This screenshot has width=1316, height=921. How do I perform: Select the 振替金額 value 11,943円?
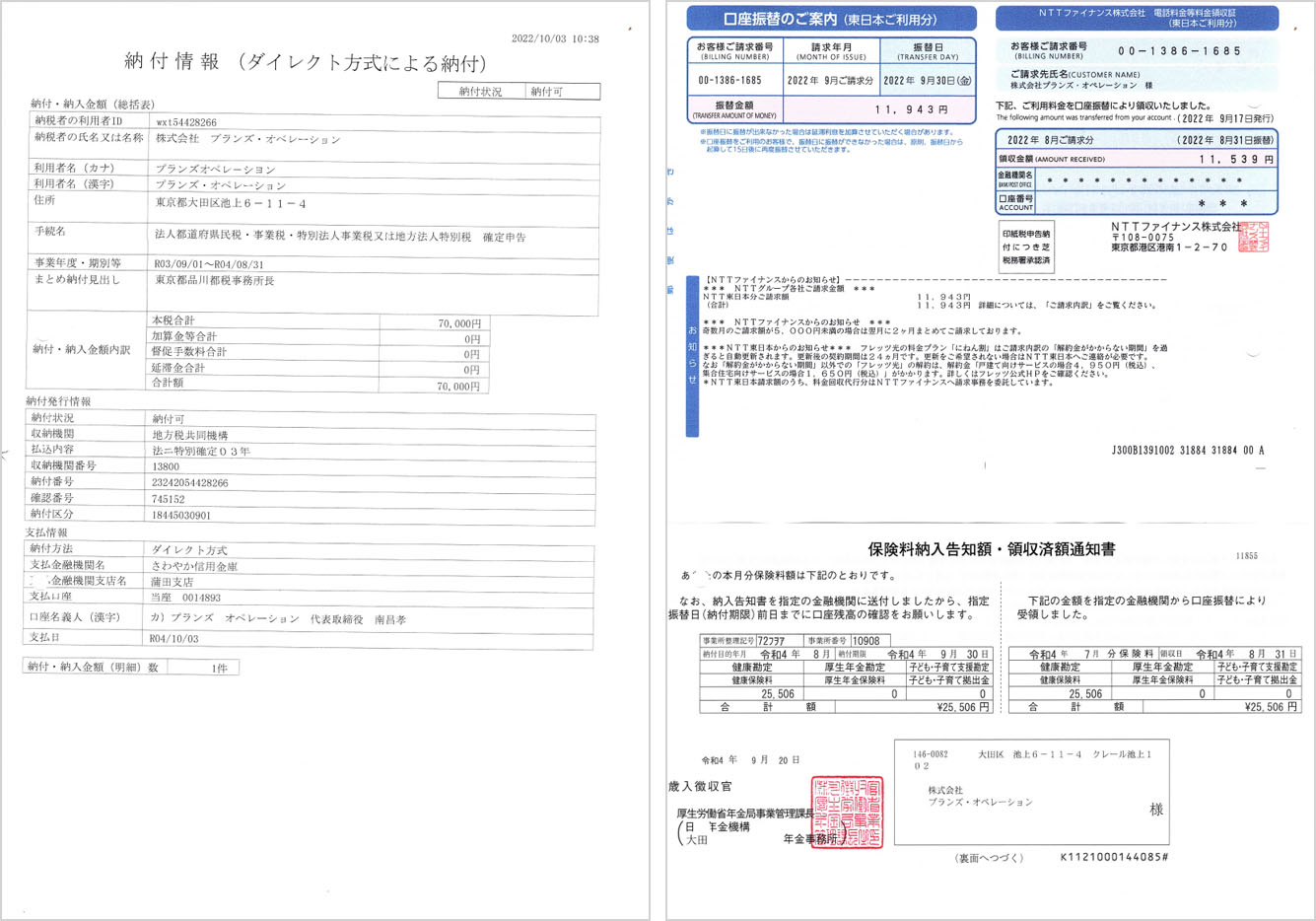[912, 109]
